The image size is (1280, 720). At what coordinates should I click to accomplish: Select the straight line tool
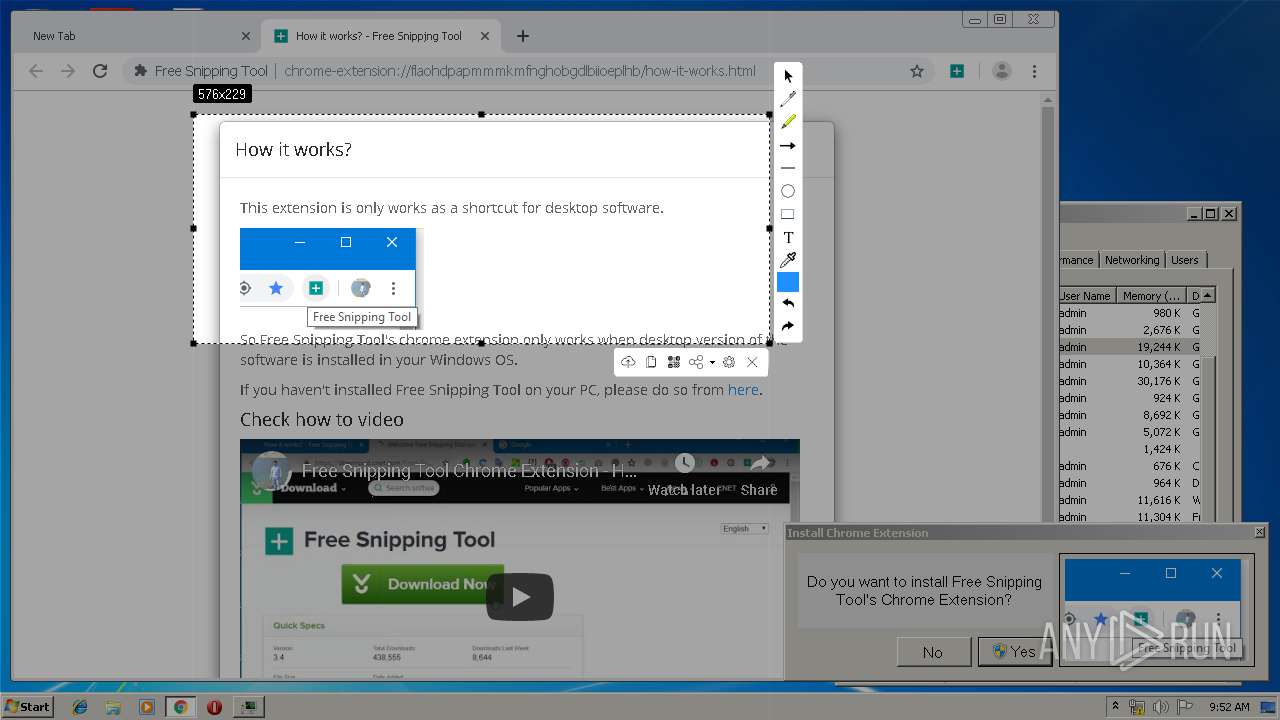tap(788, 168)
